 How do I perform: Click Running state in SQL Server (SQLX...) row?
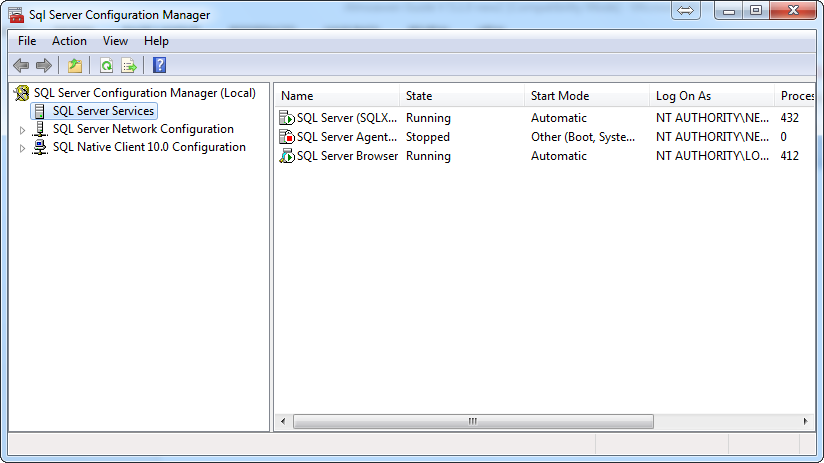coord(428,118)
